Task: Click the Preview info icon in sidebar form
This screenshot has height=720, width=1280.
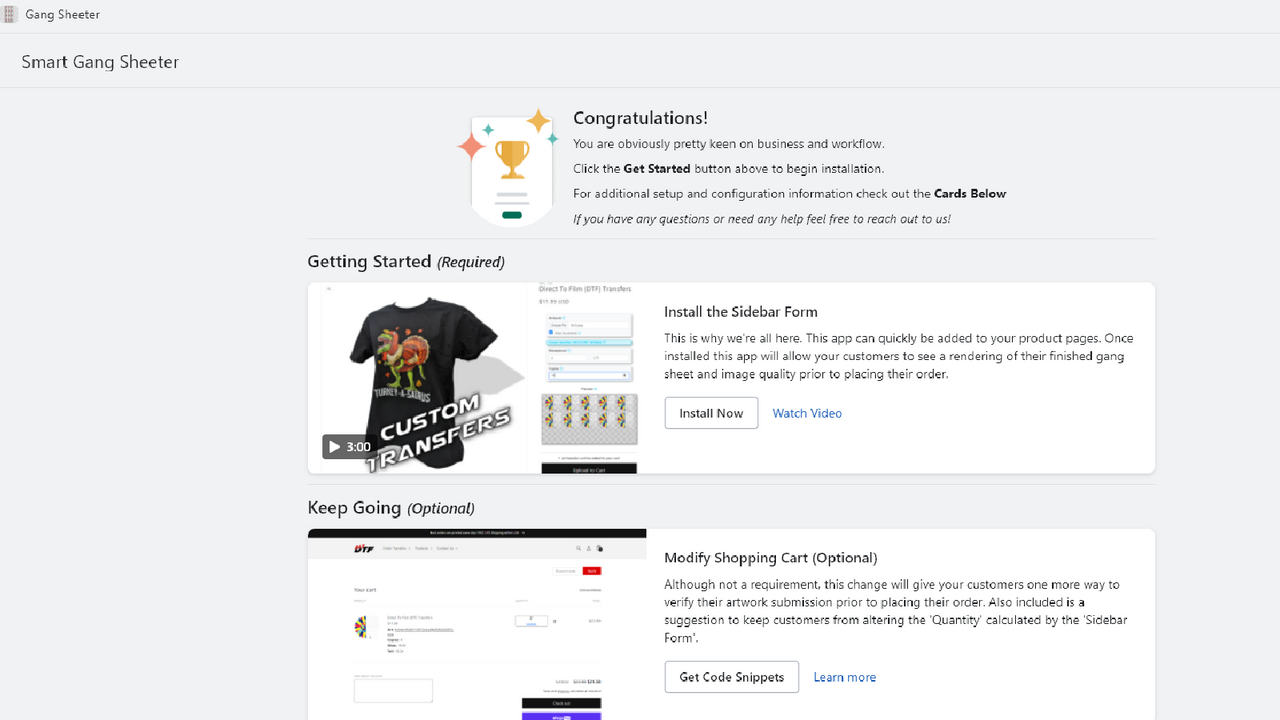Action: point(596,390)
